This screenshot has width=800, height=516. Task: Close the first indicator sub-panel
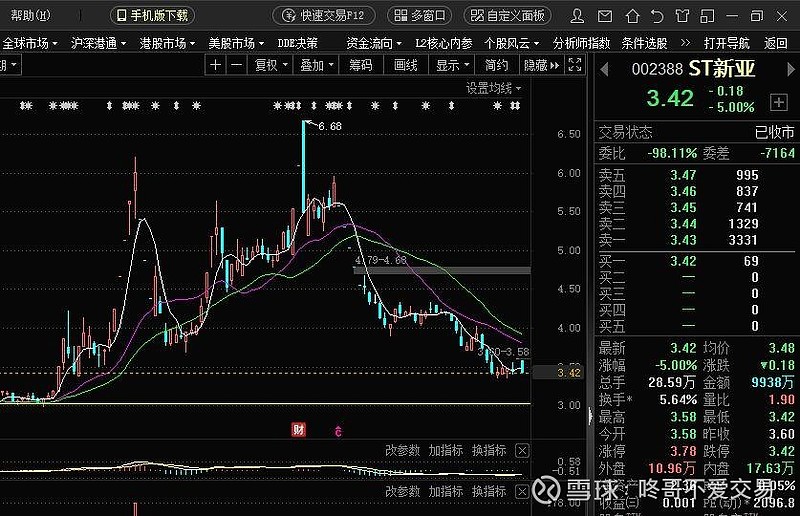click(522, 451)
